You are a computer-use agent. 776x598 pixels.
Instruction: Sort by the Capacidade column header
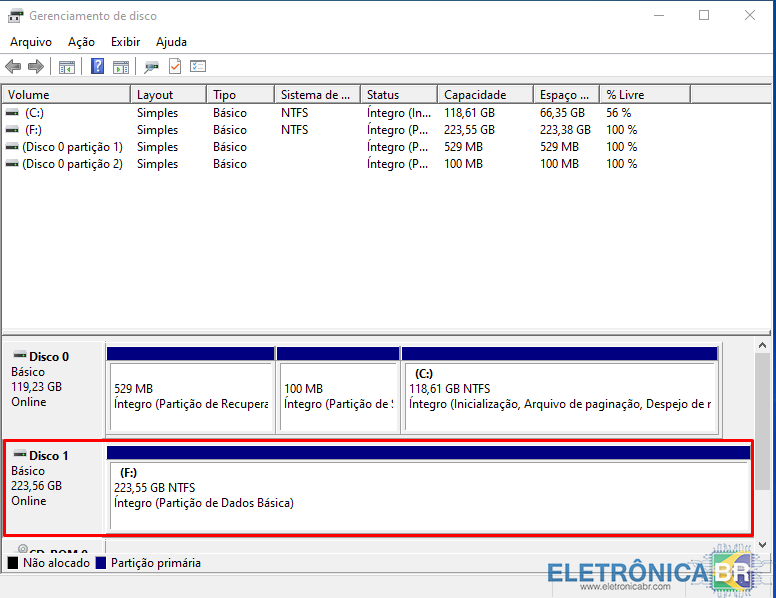coord(484,95)
